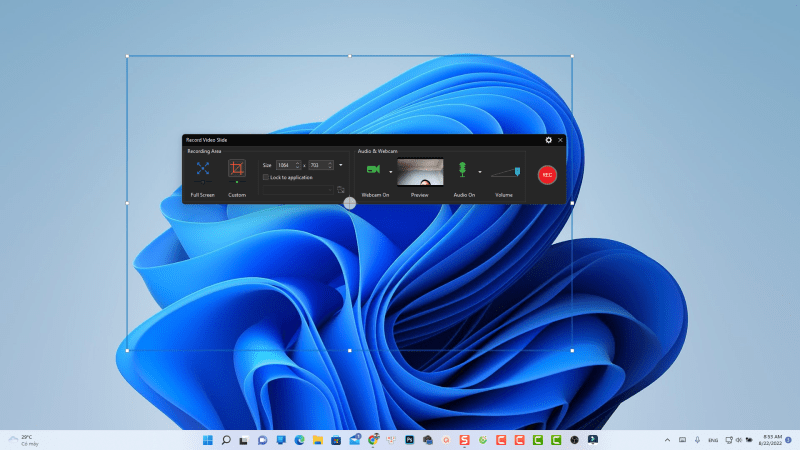Viewport: 800px width, 450px height.
Task: Click the application picker icon
Action: (341, 189)
